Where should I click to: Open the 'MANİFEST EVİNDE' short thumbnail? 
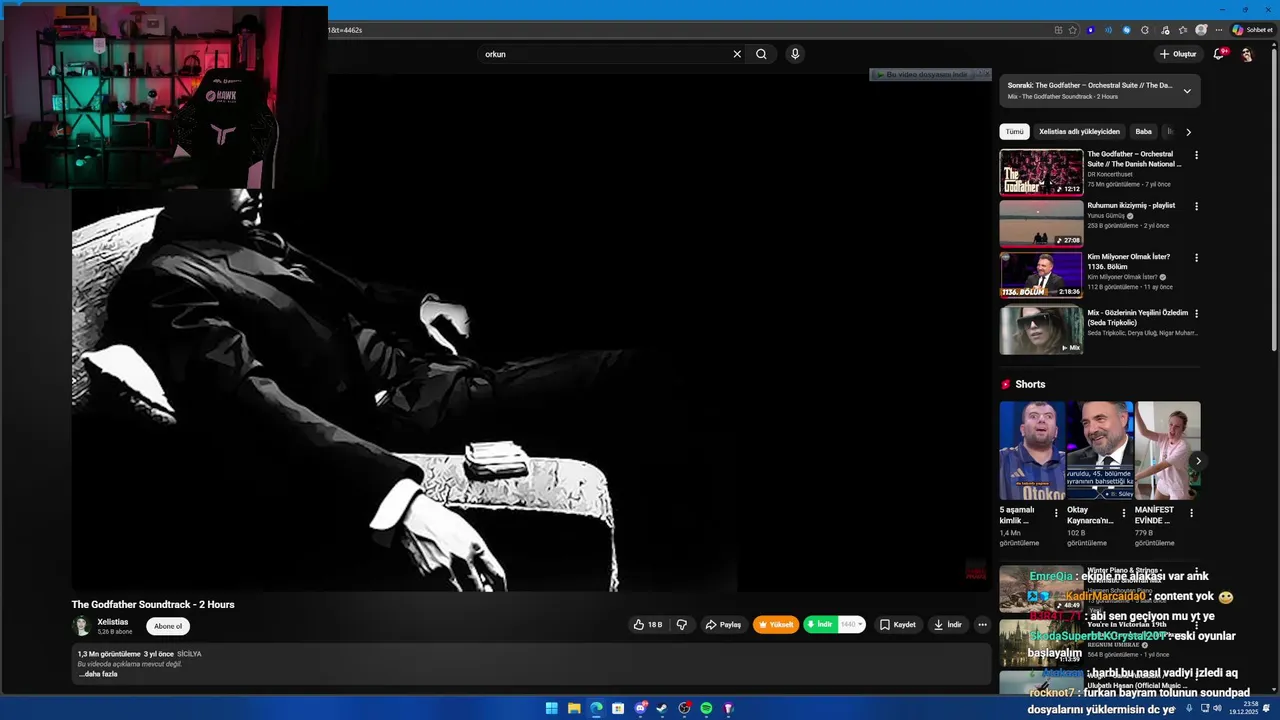tap(1168, 451)
